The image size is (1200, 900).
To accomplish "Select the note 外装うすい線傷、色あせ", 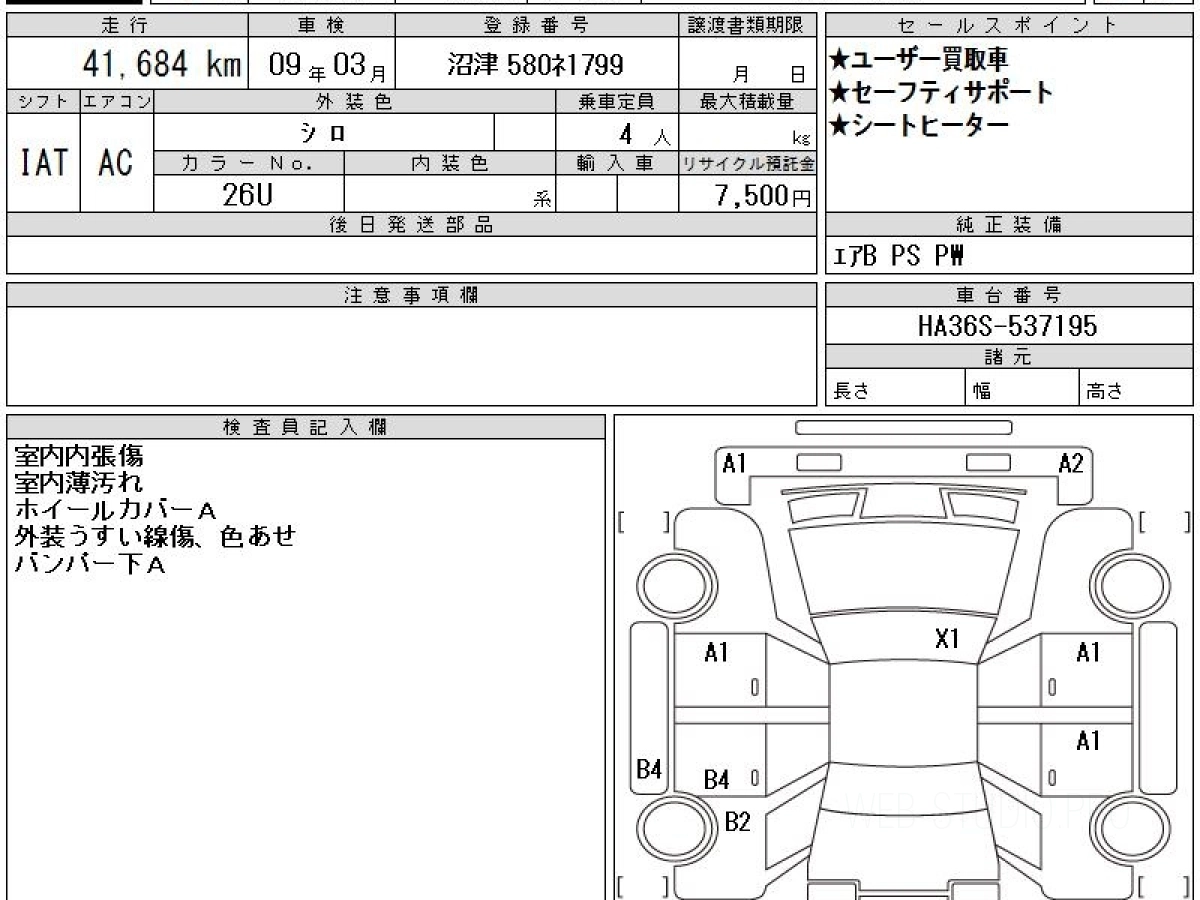I will click(156, 536).
